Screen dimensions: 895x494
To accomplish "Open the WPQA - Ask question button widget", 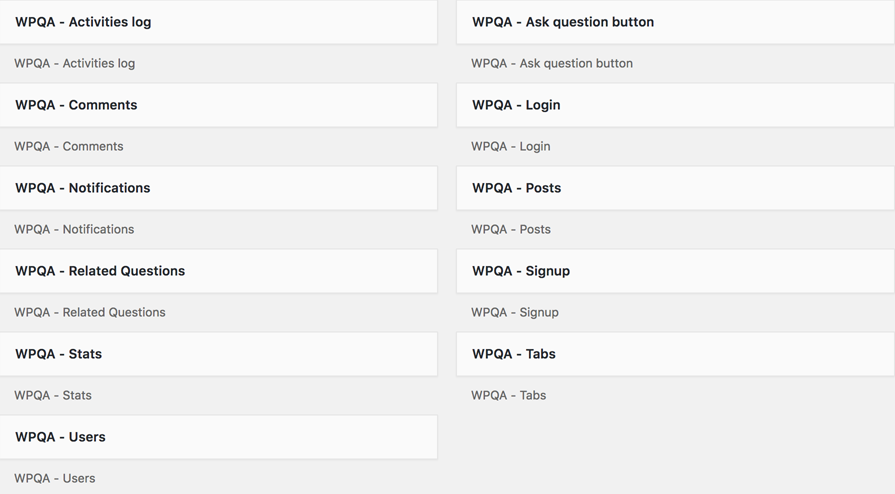I will [x=675, y=22].
